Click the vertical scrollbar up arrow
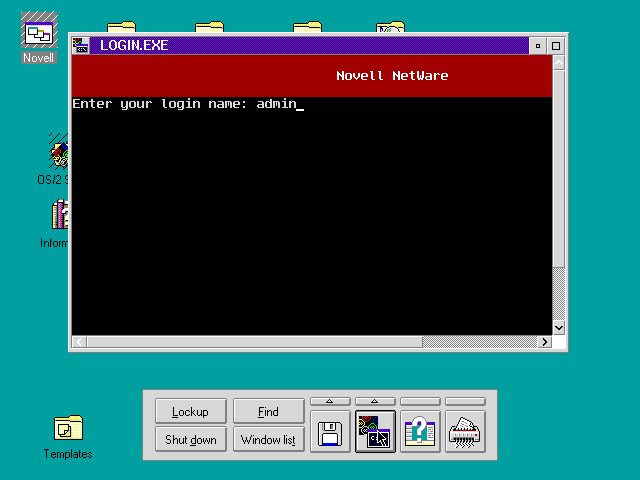 pyautogui.click(x=559, y=63)
